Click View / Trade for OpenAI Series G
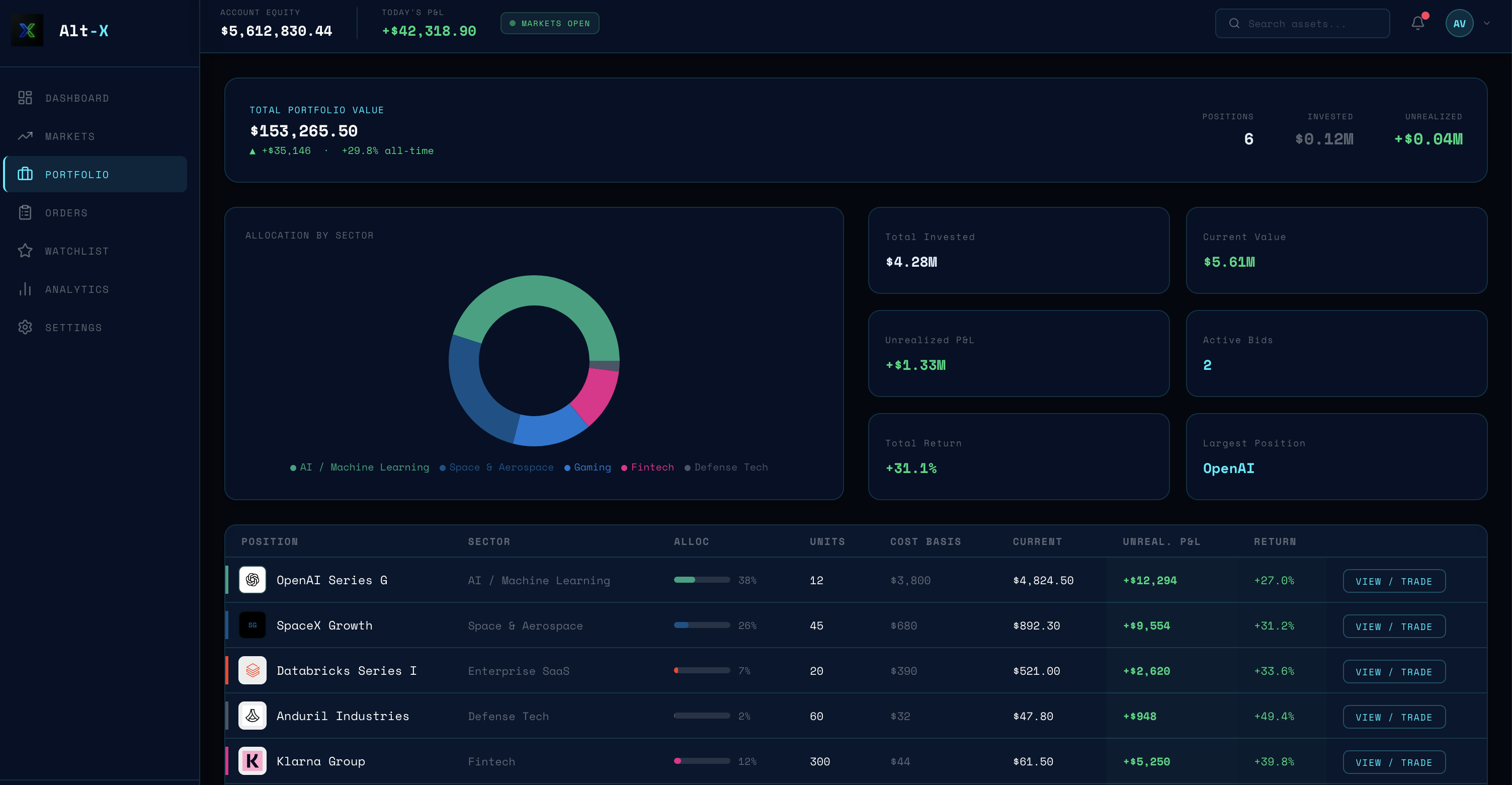 [x=1394, y=581]
